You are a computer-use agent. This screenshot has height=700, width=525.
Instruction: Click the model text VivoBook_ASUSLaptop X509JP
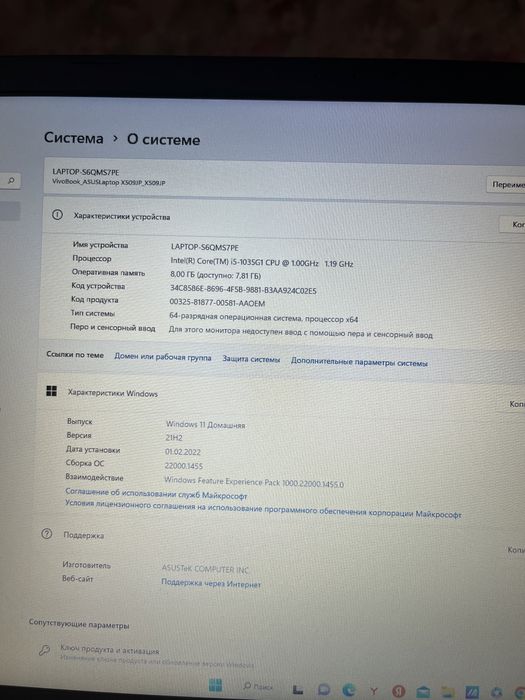108,182
